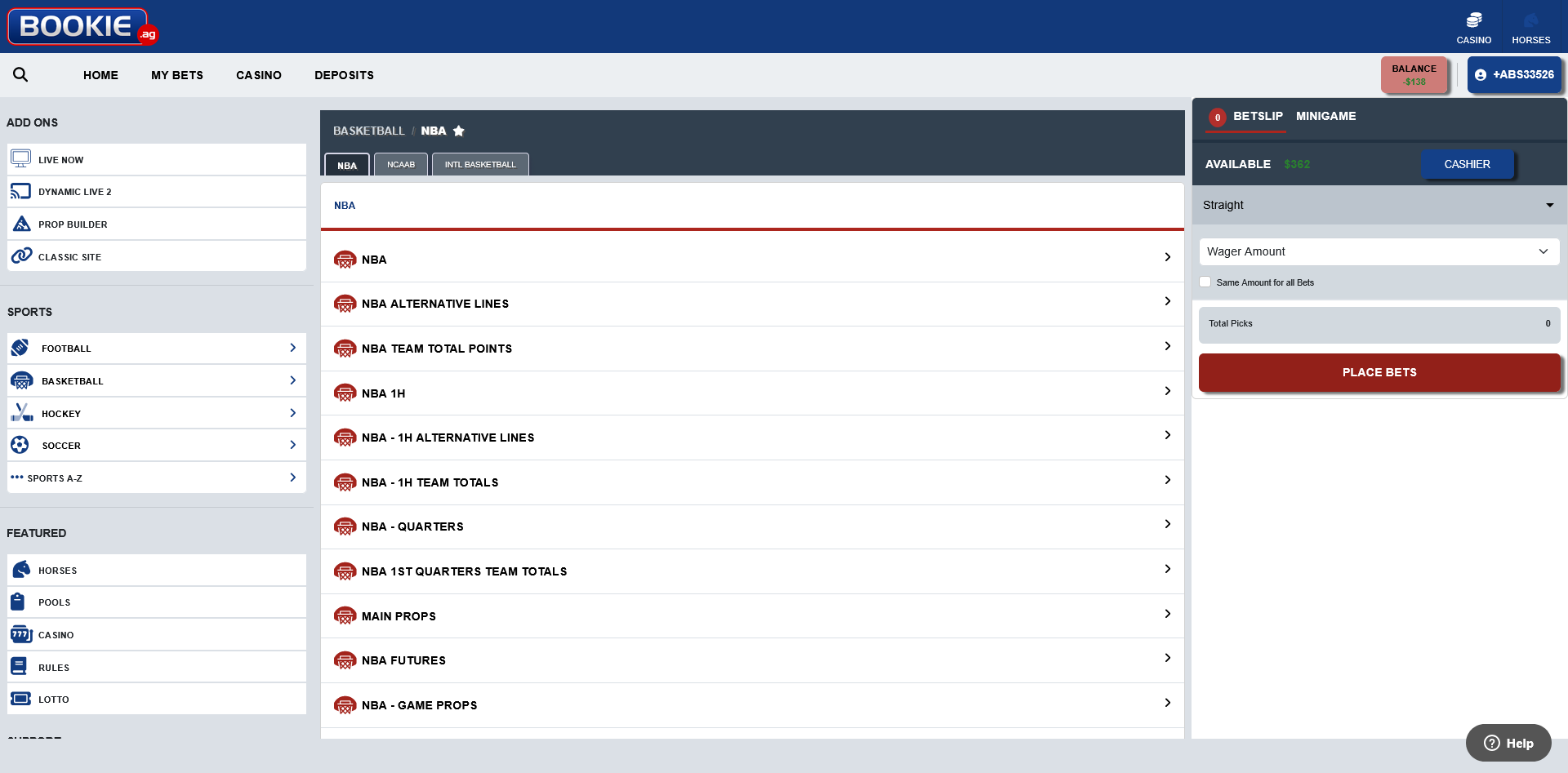Click the Horses icon in top navigation
This screenshot has height=773, width=1568.
coord(1531,21)
